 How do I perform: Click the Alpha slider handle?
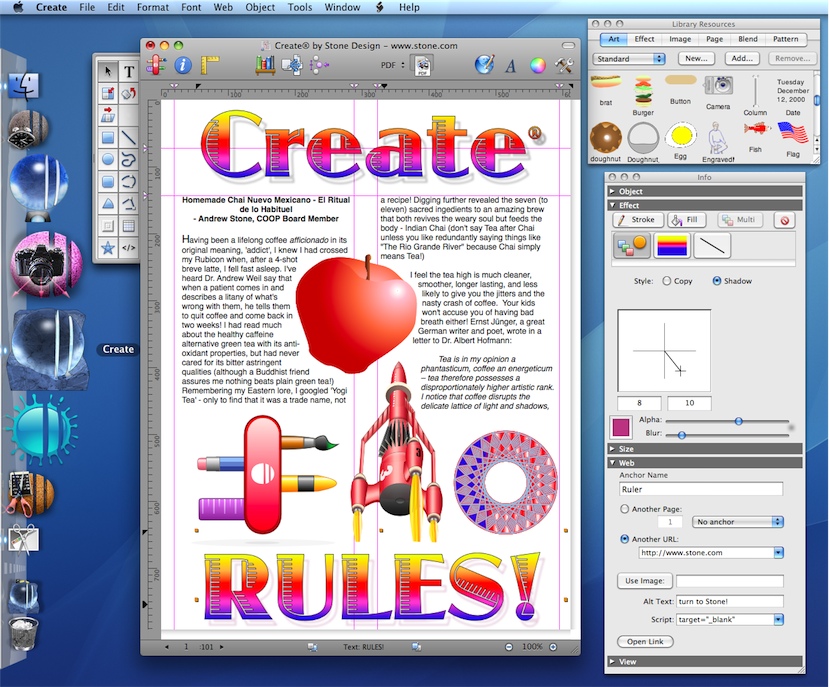click(739, 421)
